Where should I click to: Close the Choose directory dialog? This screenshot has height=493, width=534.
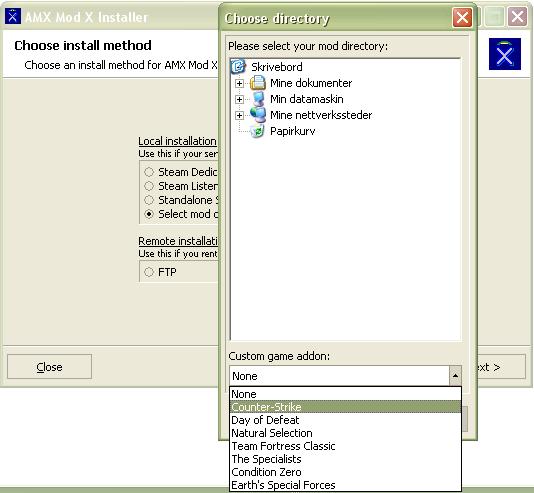[x=462, y=17]
